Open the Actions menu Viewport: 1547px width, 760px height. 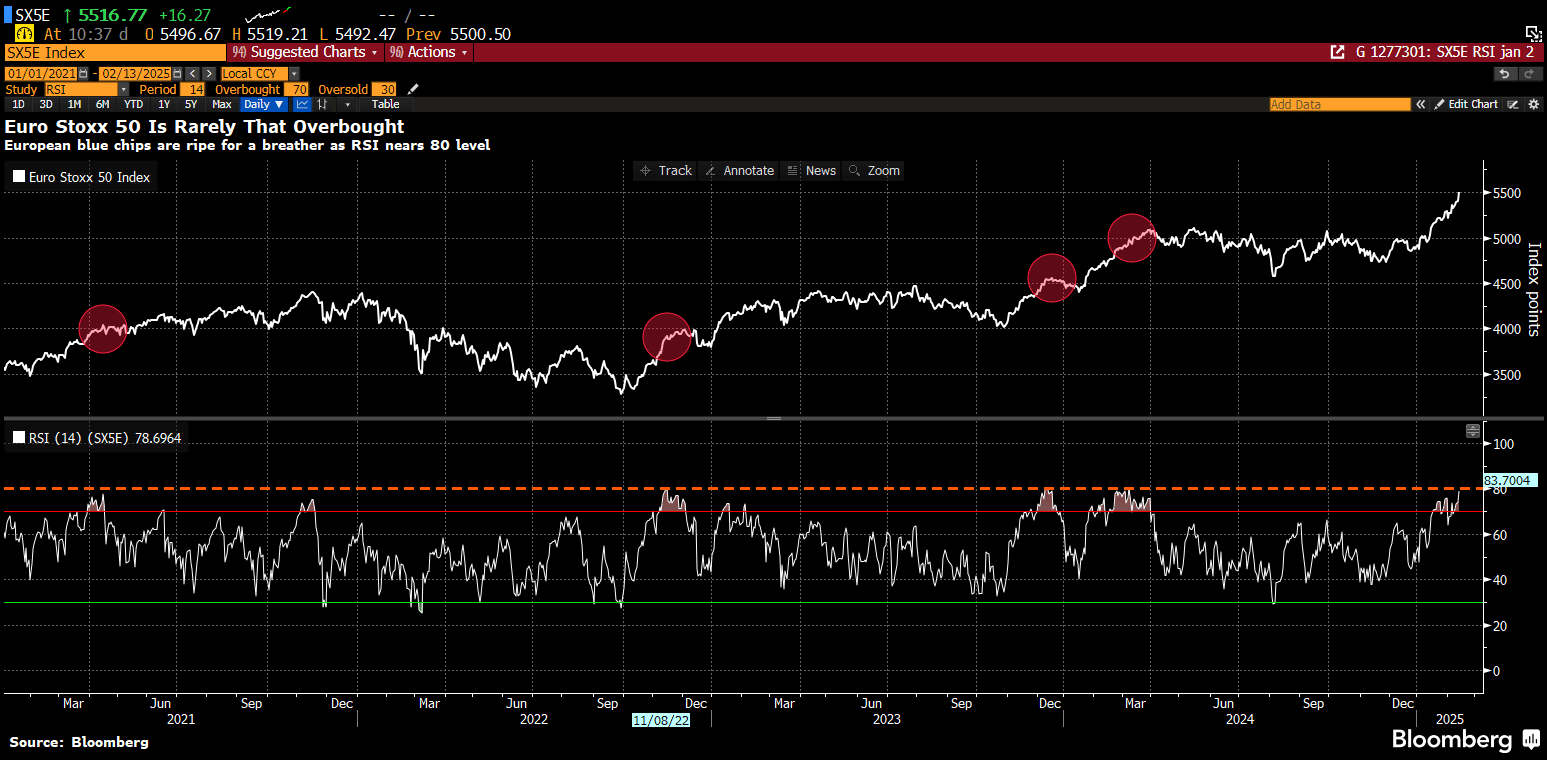tap(429, 52)
